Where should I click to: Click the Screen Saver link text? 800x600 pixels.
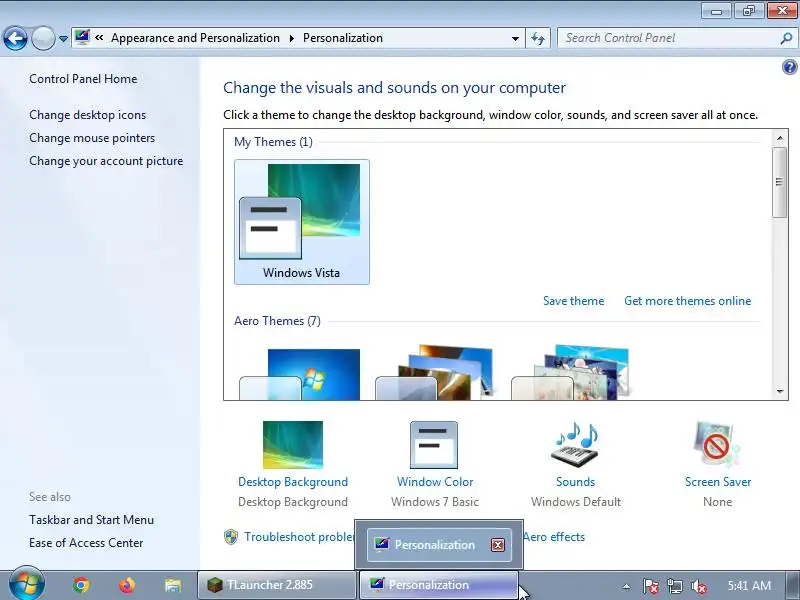point(718,482)
